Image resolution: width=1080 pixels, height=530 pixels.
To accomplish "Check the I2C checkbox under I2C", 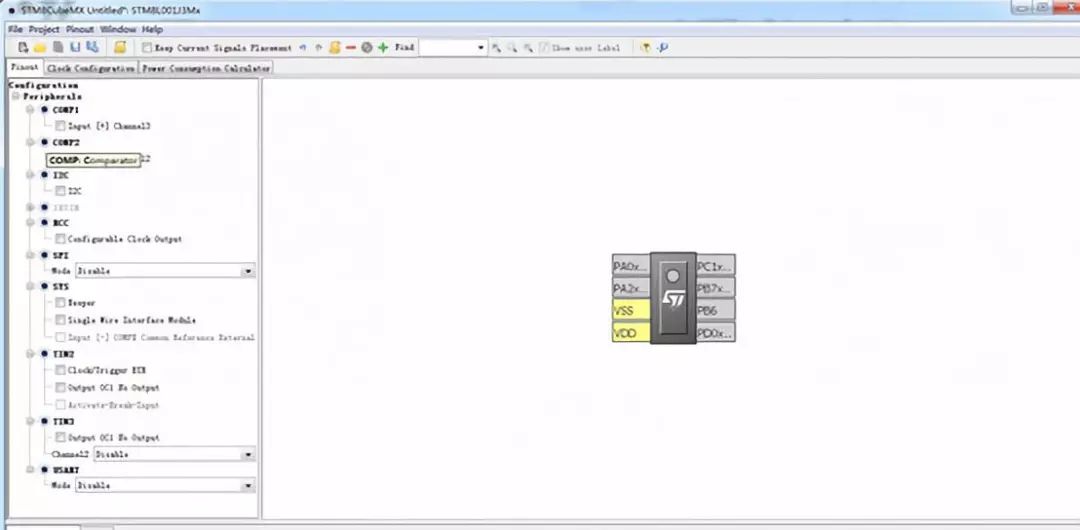I will tap(61, 191).
